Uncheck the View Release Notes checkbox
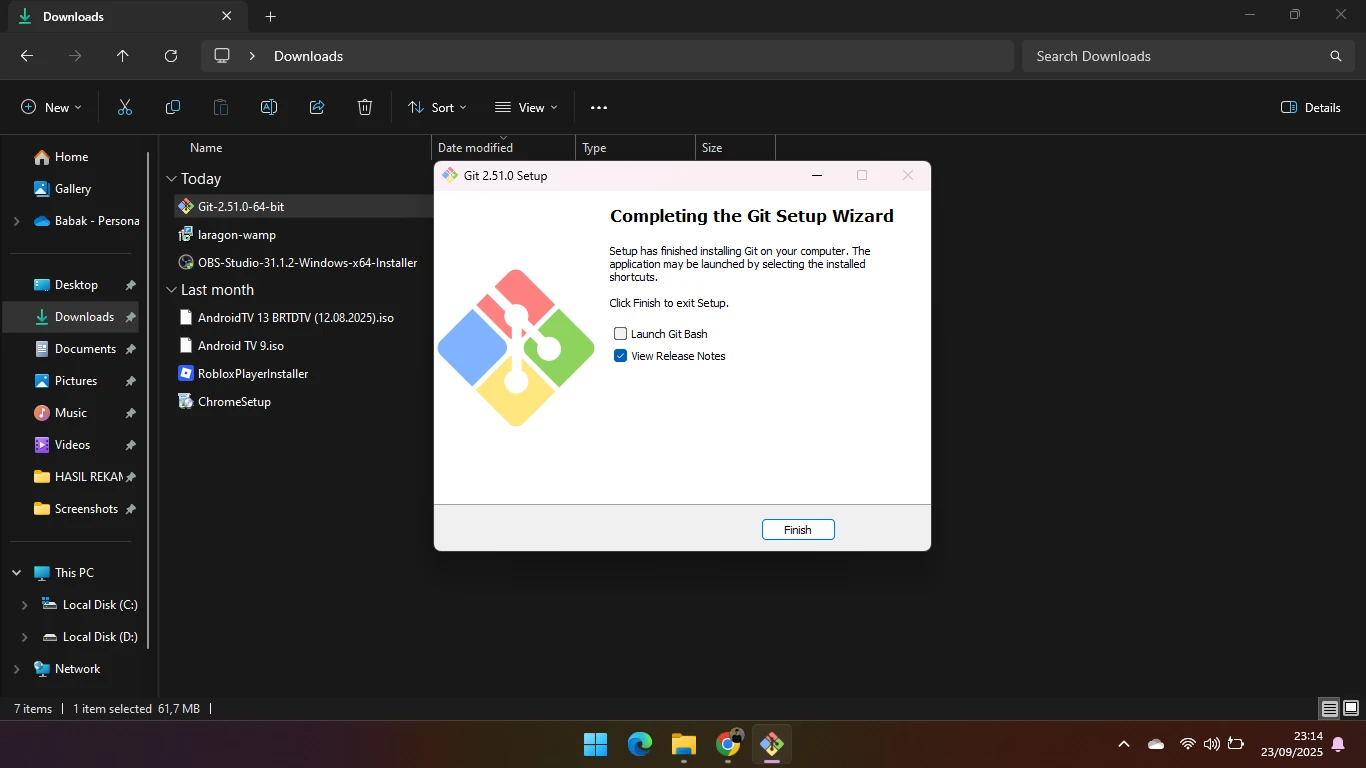The width and height of the screenshot is (1366, 768). click(621, 356)
